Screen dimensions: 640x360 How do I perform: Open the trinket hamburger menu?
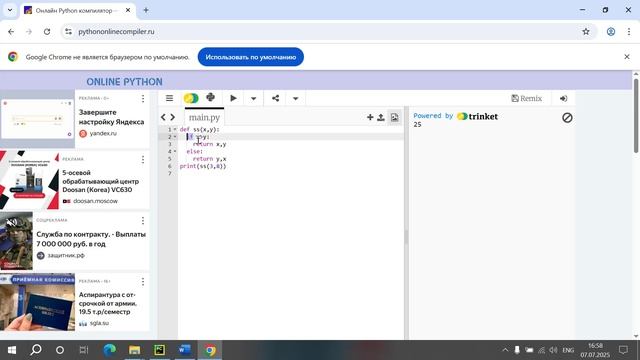169,98
